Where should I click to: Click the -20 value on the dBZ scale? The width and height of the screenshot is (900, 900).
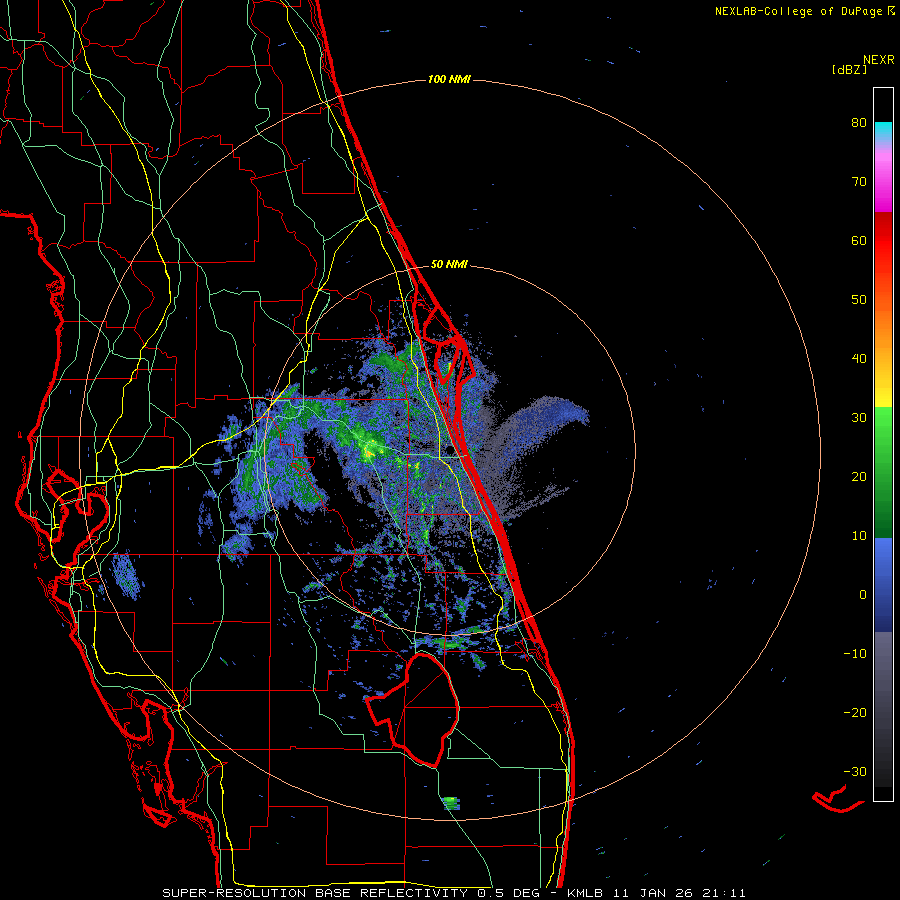pos(855,713)
